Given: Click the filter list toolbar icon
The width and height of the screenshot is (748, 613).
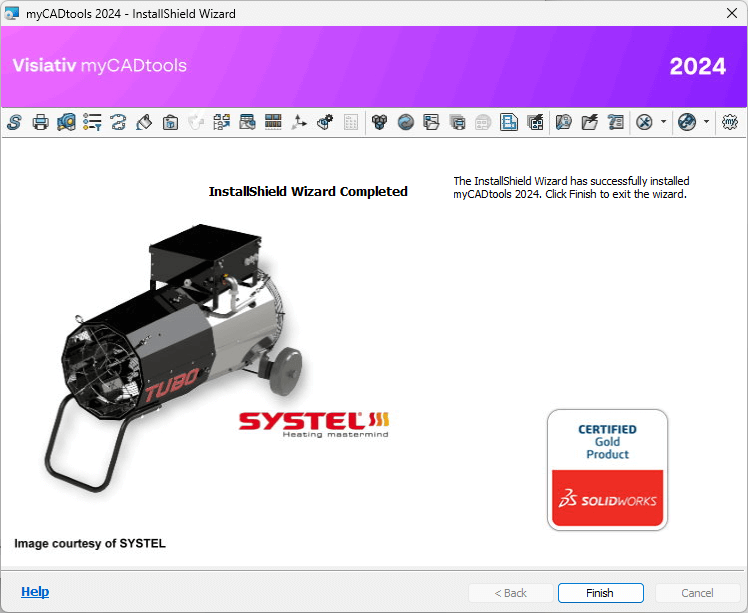Looking at the screenshot, I should point(92,122).
